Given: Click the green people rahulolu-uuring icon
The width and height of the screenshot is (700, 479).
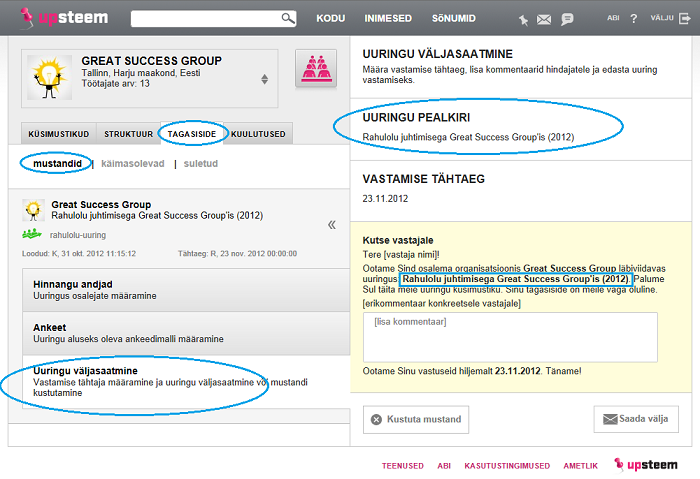Looking at the screenshot, I should tap(32, 234).
